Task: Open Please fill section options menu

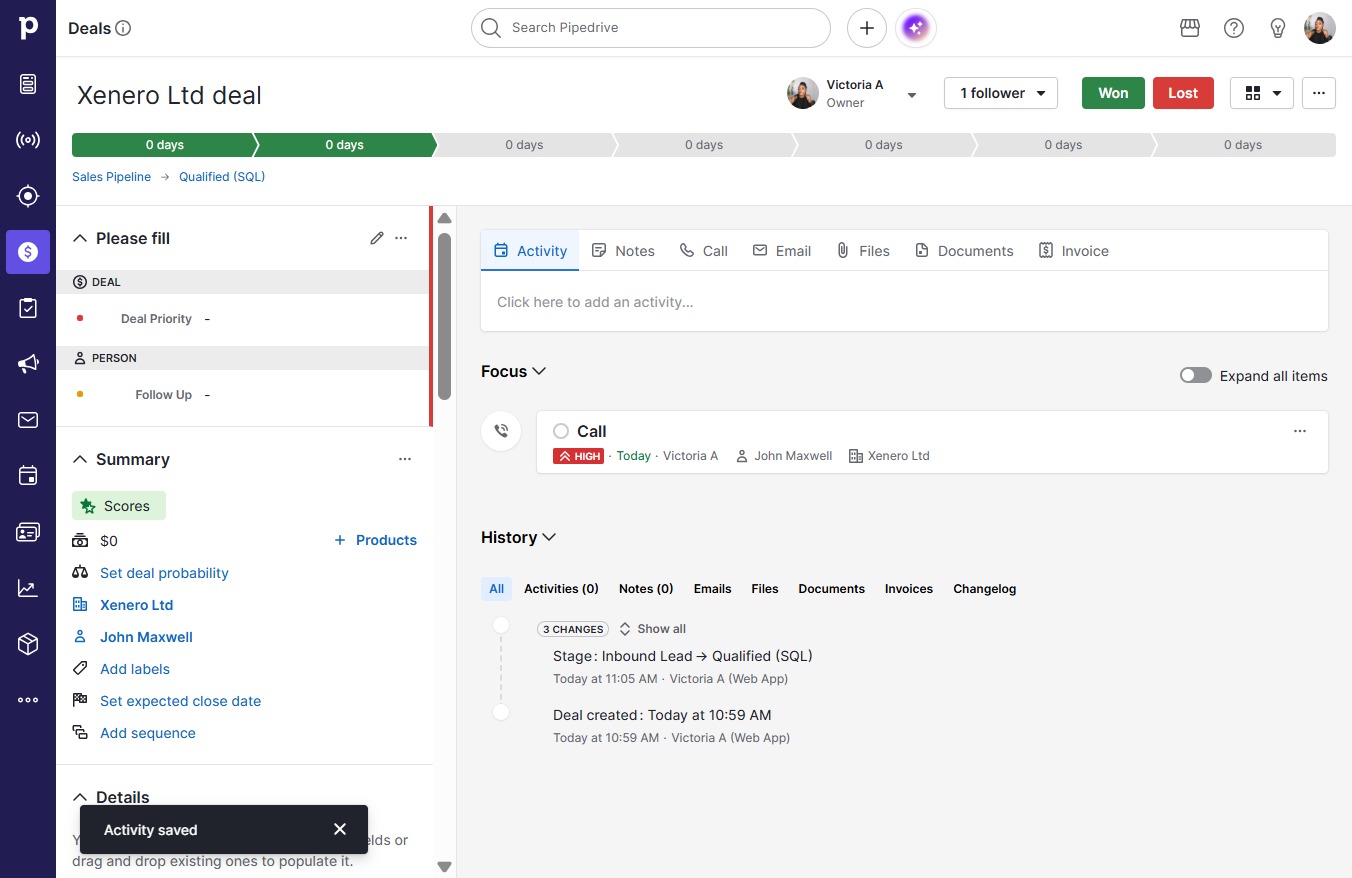Action: [x=401, y=238]
